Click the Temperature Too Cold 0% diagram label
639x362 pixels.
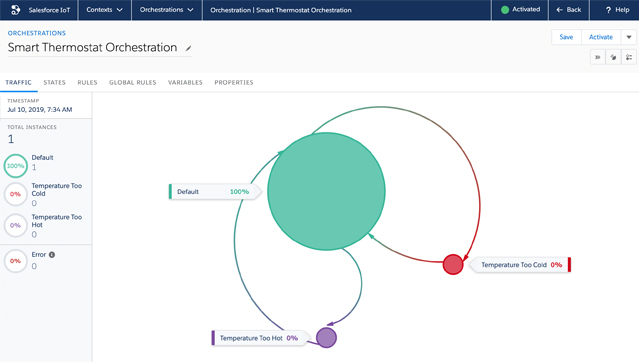point(520,265)
